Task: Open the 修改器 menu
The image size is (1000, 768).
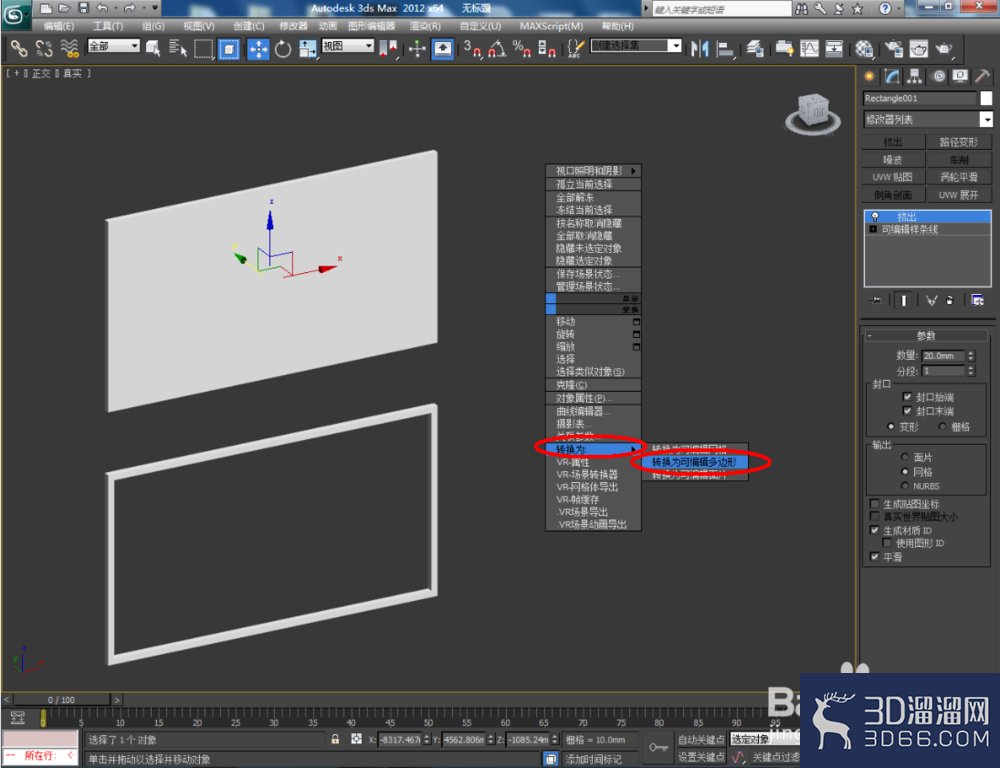Action: 293,26
